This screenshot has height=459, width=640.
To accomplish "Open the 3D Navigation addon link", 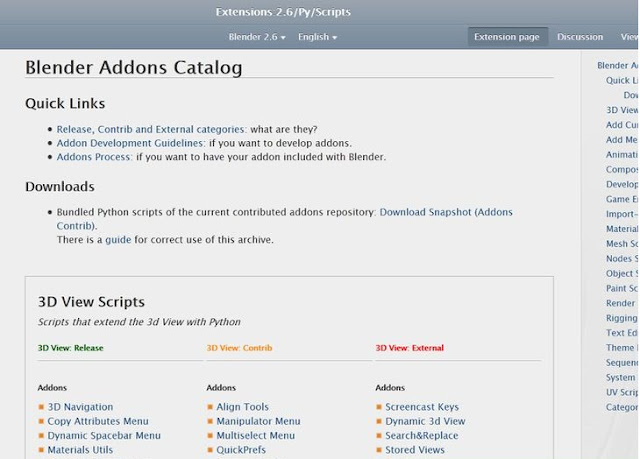I will point(80,407).
